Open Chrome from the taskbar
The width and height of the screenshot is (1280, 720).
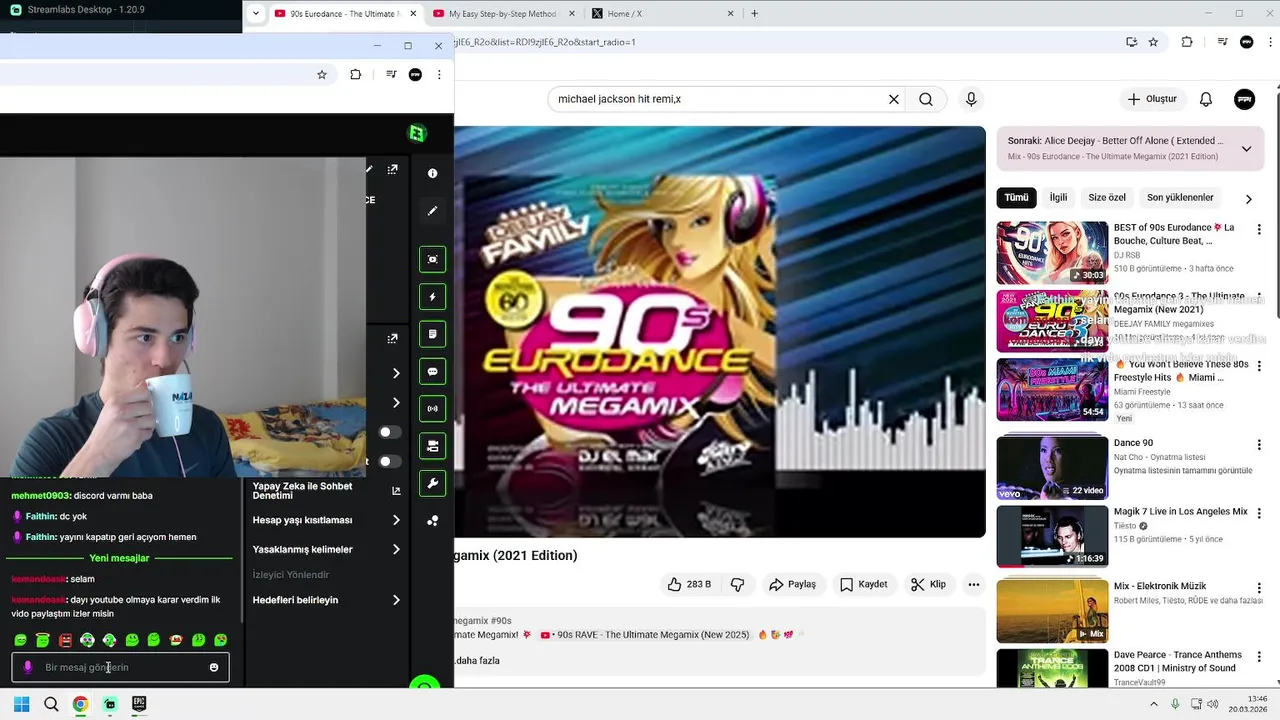pyautogui.click(x=80, y=704)
